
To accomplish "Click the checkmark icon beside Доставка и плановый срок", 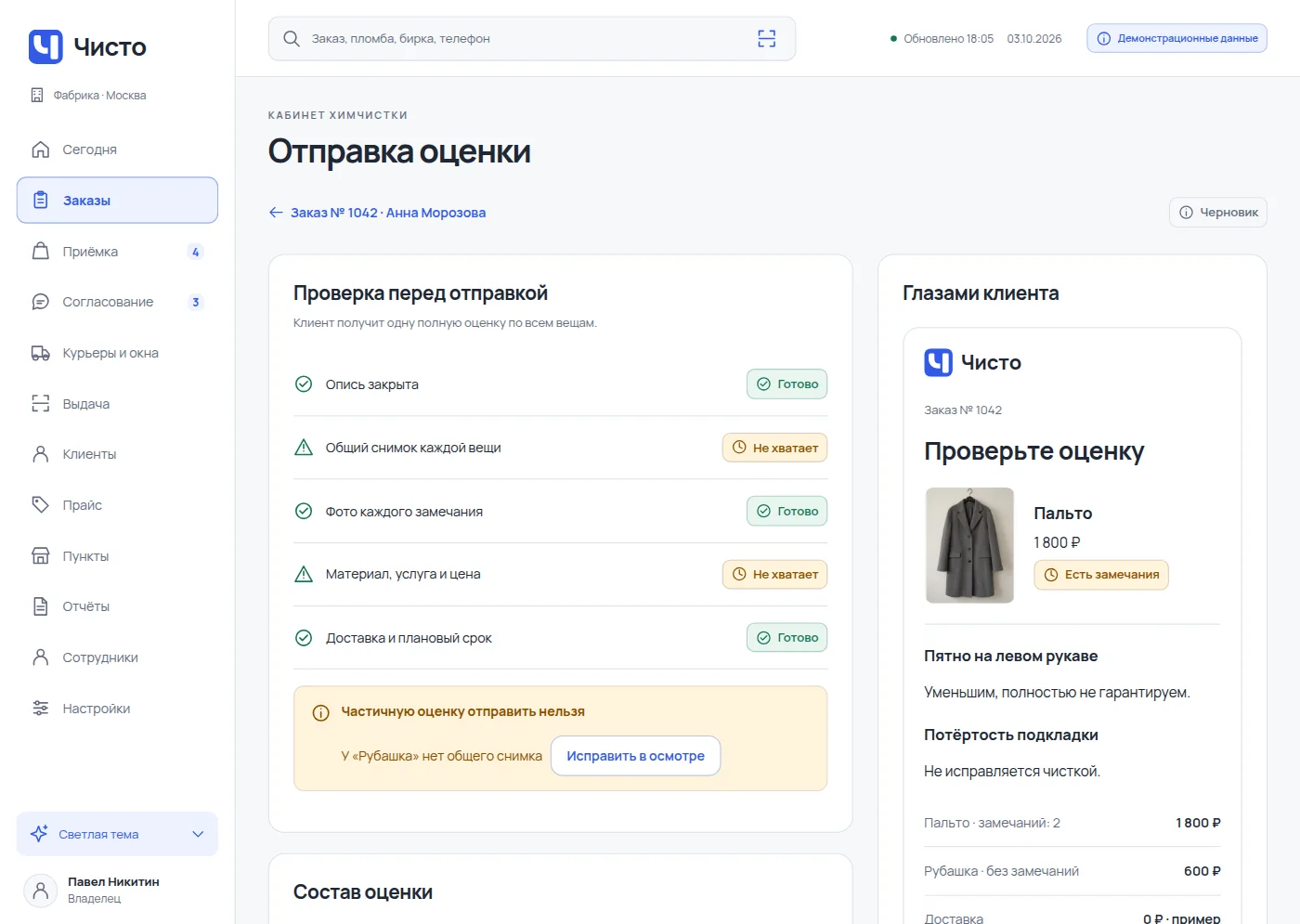I will pos(304,638).
